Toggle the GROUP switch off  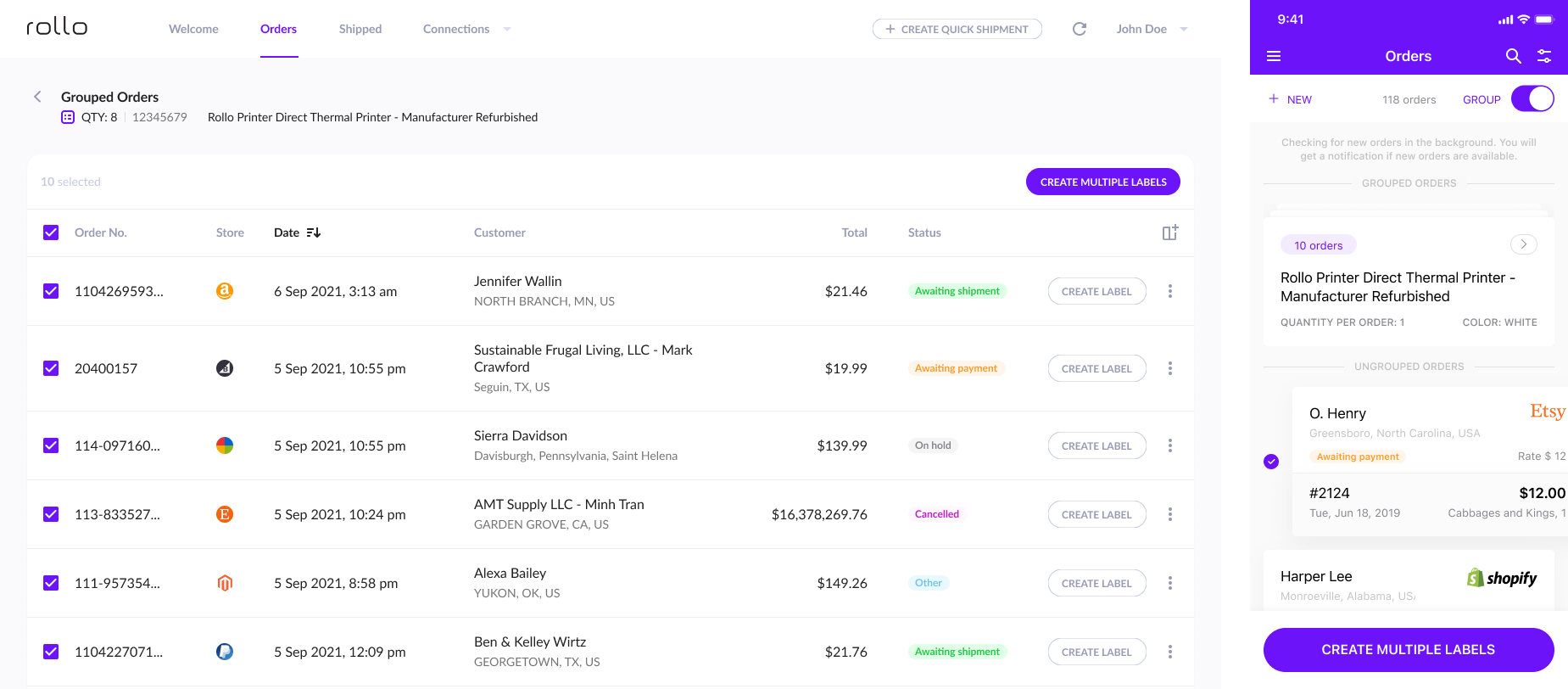(x=1532, y=99)
